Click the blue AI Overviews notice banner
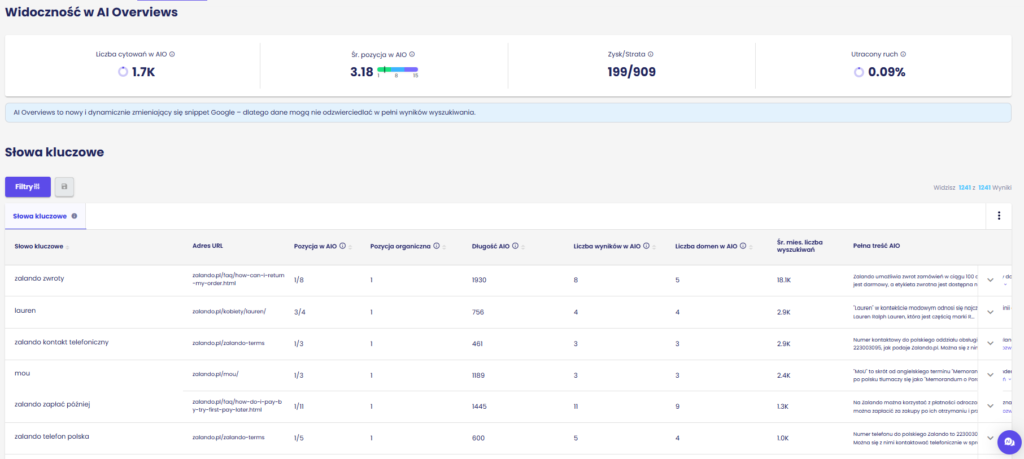 tap(508, 112)
